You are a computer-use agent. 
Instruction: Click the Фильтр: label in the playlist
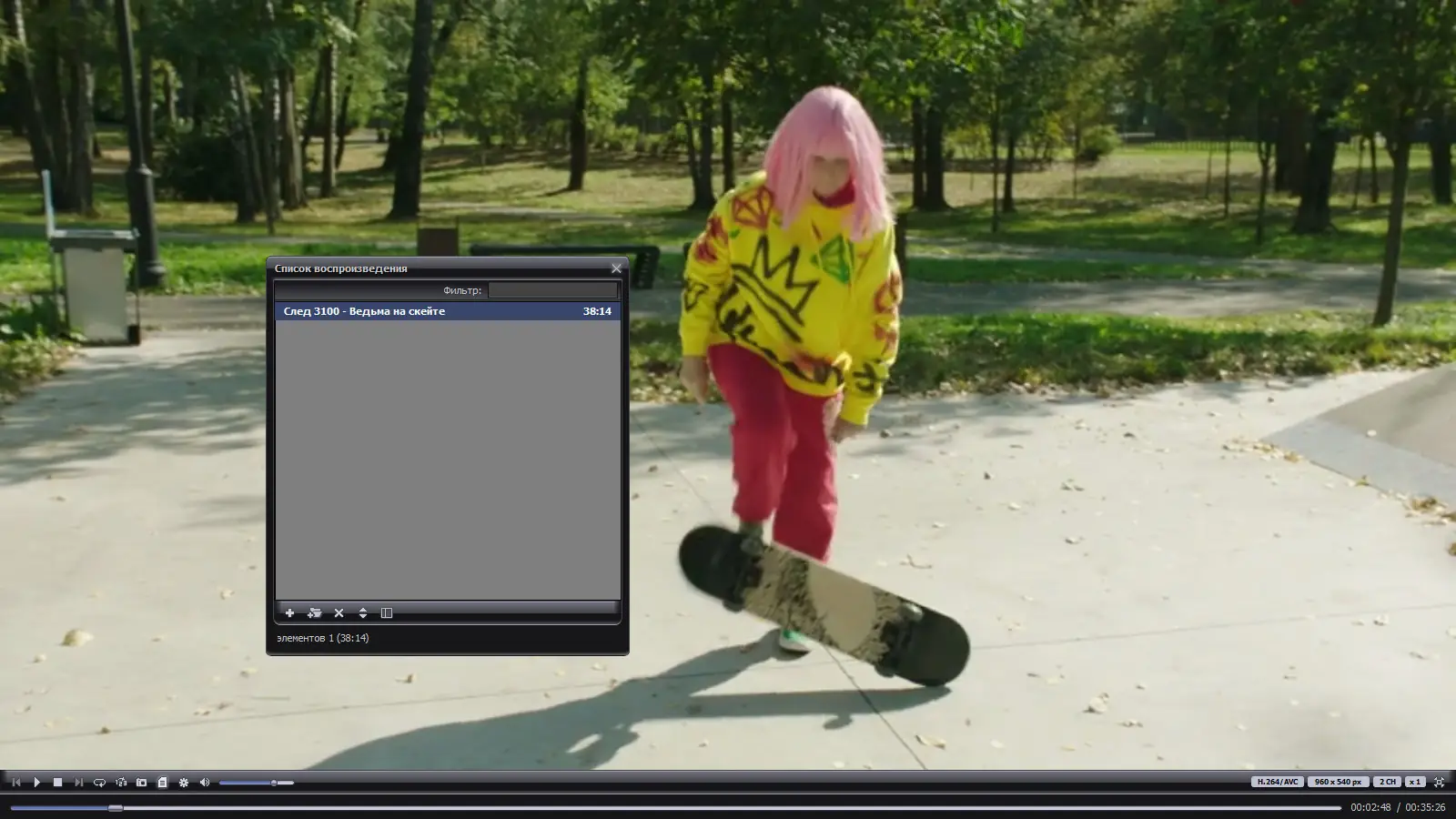point(462,290)
